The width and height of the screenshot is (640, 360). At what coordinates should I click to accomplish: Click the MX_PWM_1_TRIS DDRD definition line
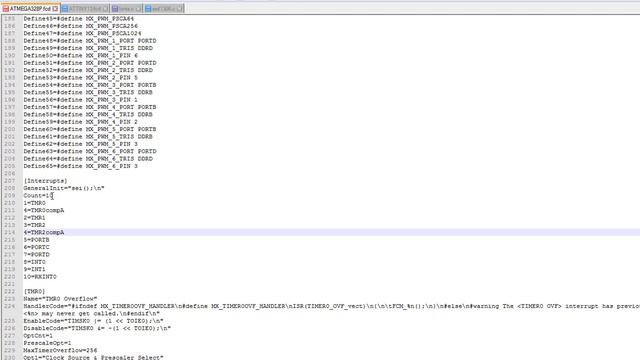click(x=88, y=48)
